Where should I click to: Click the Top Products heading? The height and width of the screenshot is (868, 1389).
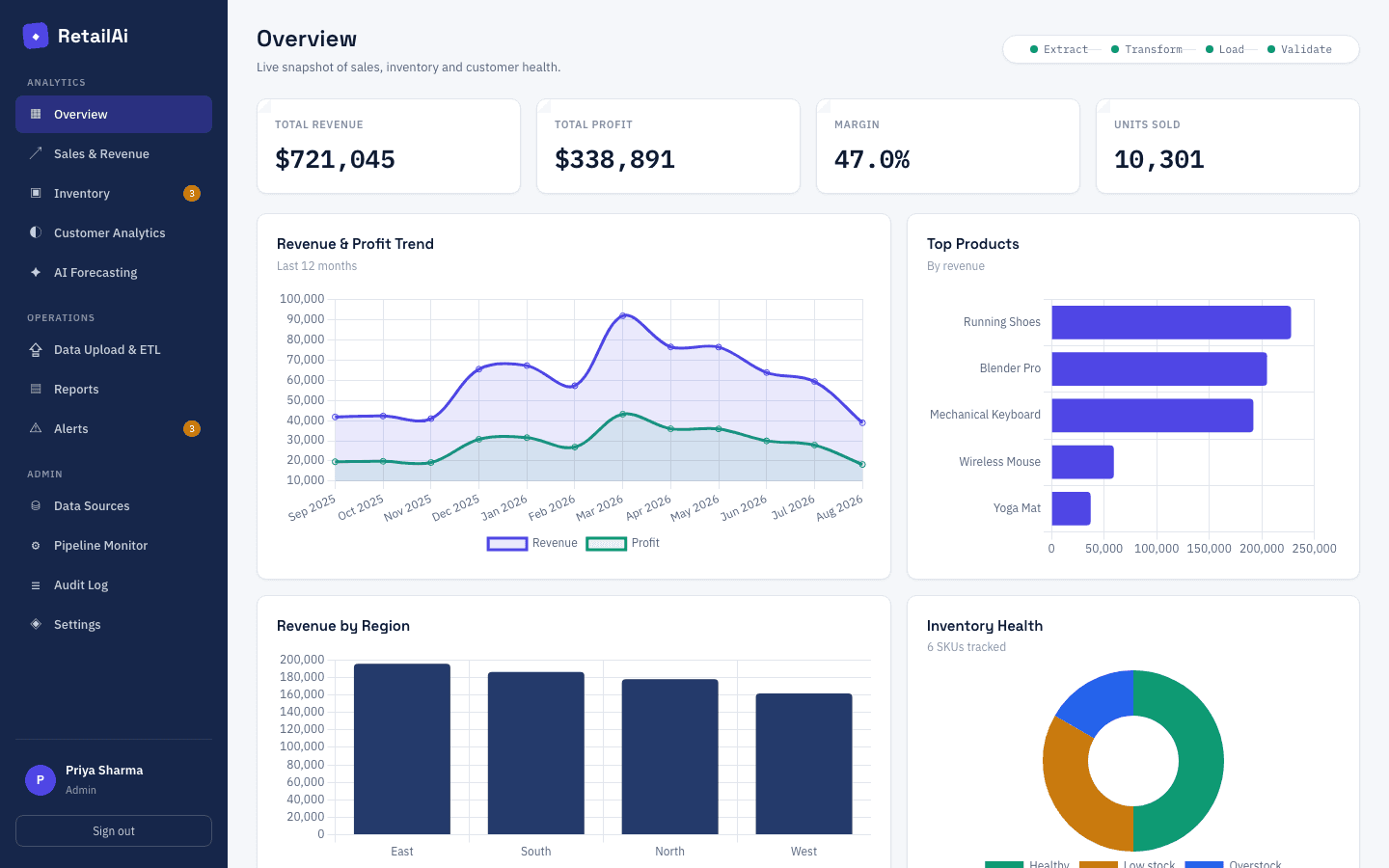[973, 244]
